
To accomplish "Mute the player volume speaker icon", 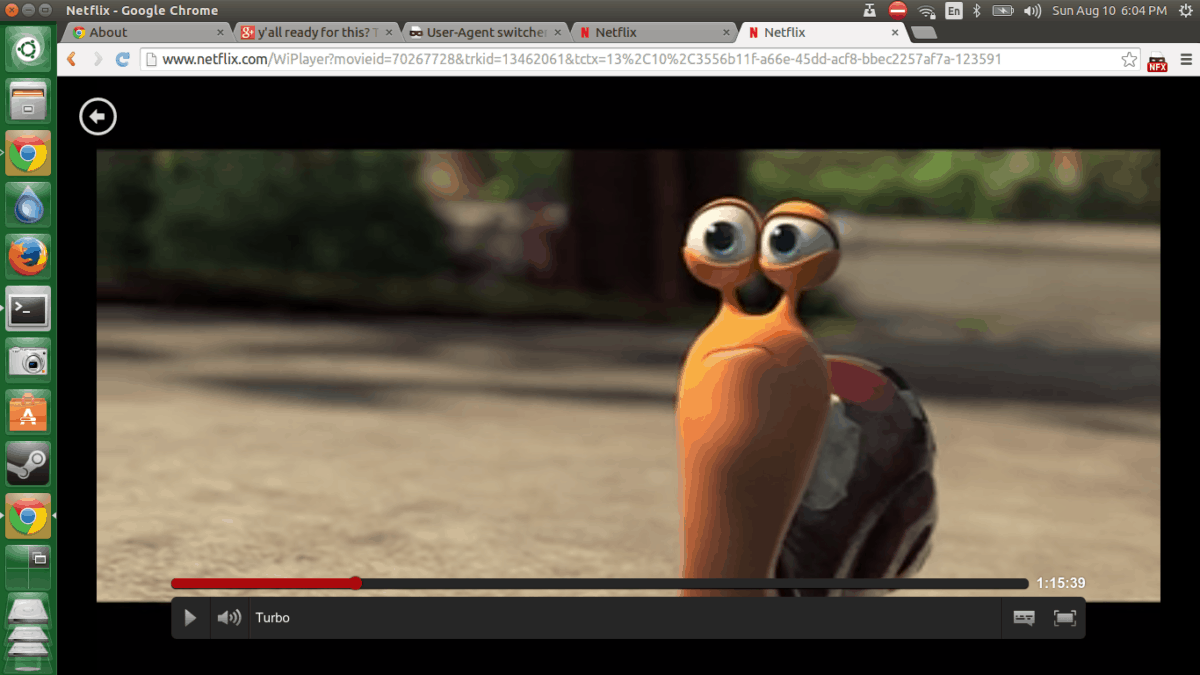I will pos(229,618).
